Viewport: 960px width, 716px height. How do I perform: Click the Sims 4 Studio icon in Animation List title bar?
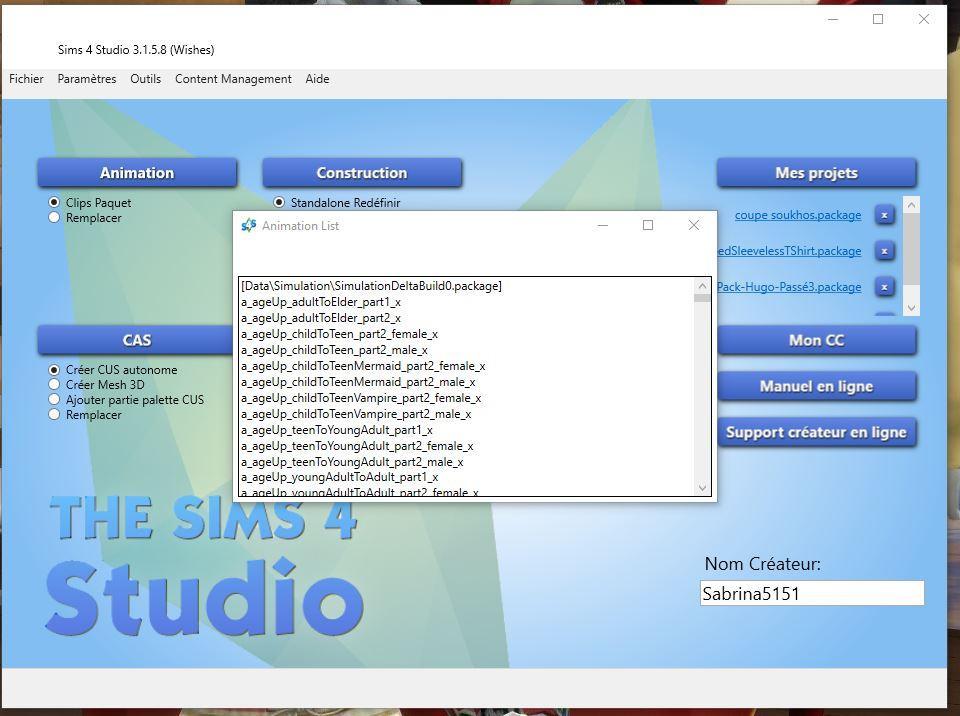[248, 225]
